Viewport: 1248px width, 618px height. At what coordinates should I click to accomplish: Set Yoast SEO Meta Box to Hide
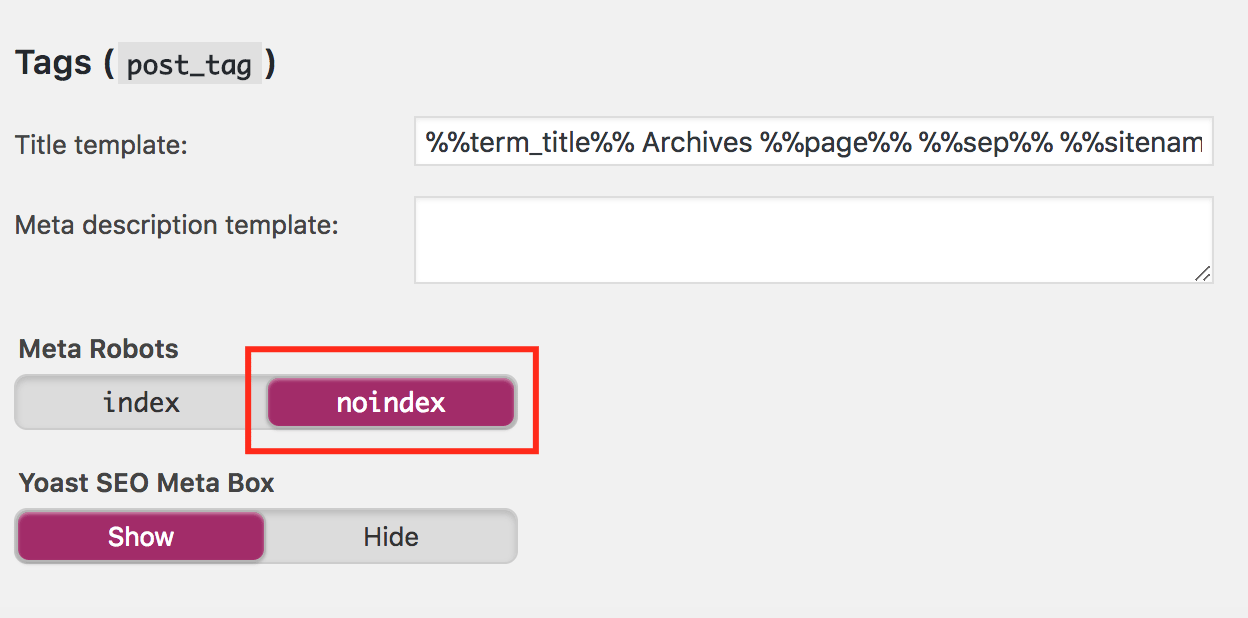(391, 537)
